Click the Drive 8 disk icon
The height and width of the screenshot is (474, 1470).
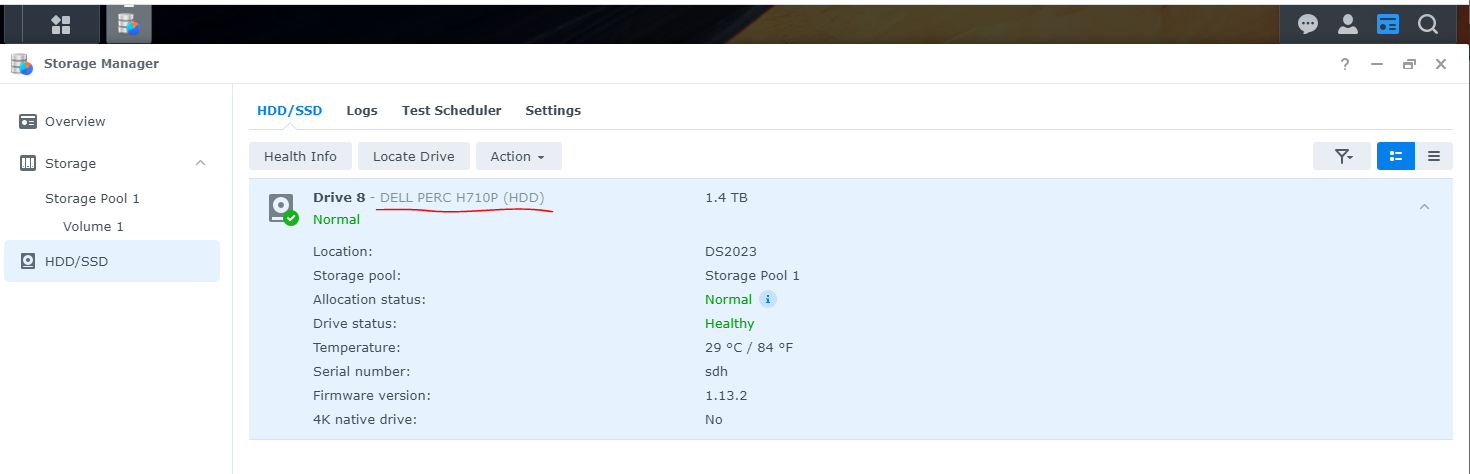click(283, 209)
